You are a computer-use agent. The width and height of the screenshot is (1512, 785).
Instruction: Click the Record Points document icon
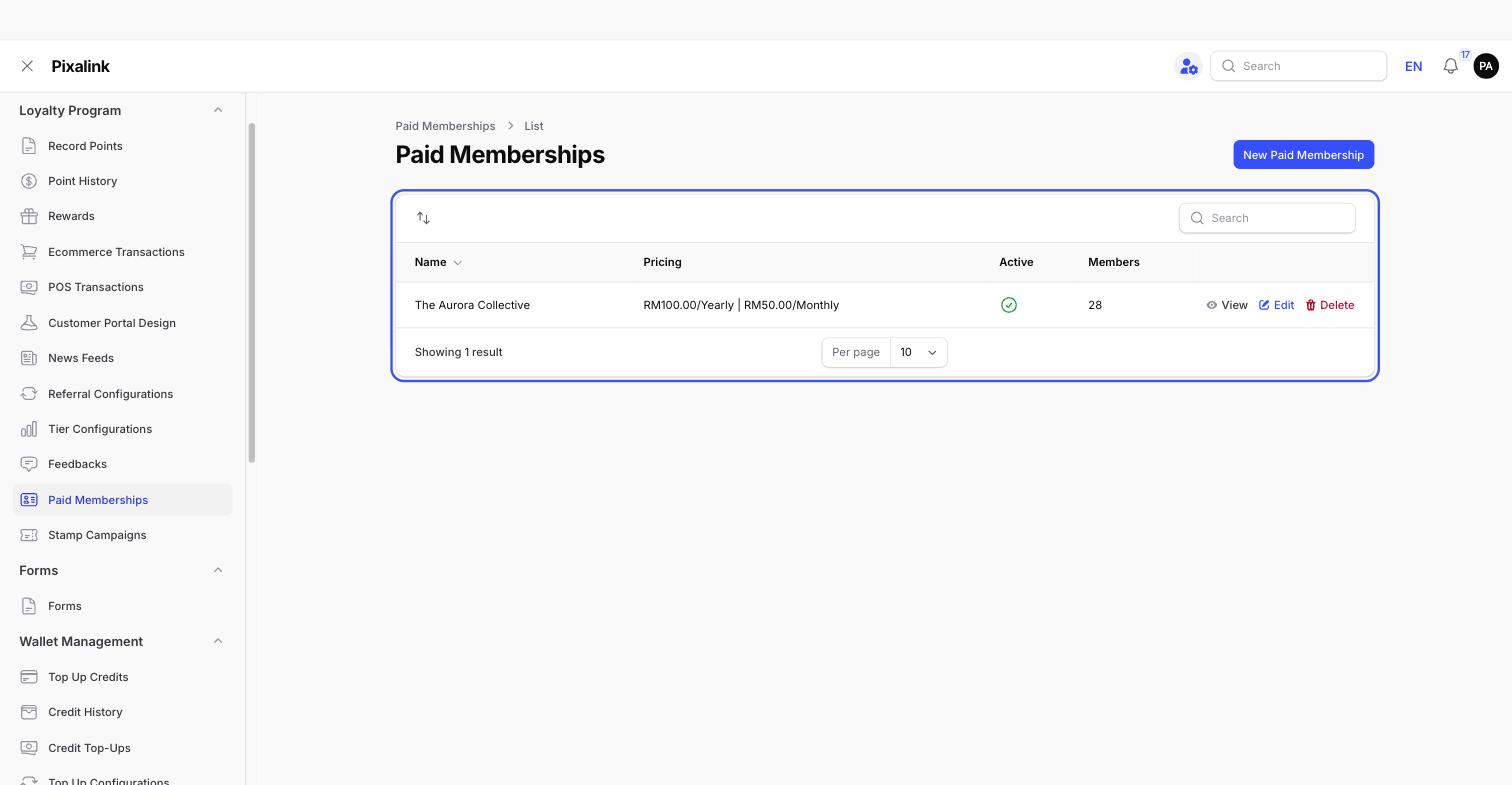(29, 146)
